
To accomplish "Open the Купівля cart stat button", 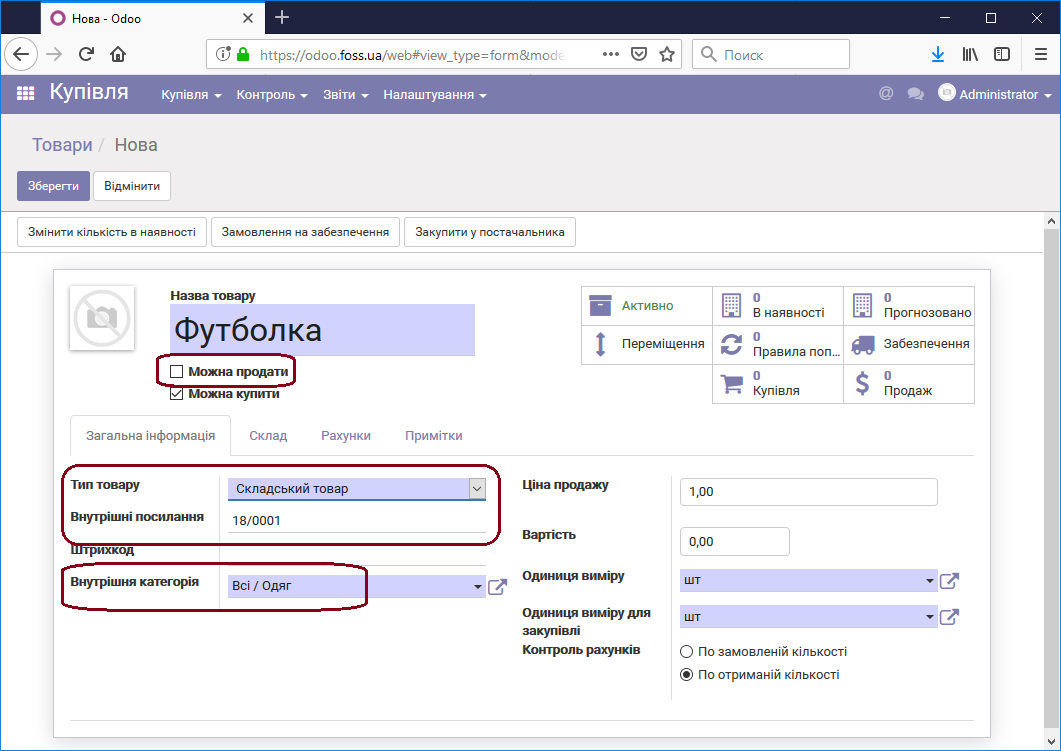I will [778, 384].
